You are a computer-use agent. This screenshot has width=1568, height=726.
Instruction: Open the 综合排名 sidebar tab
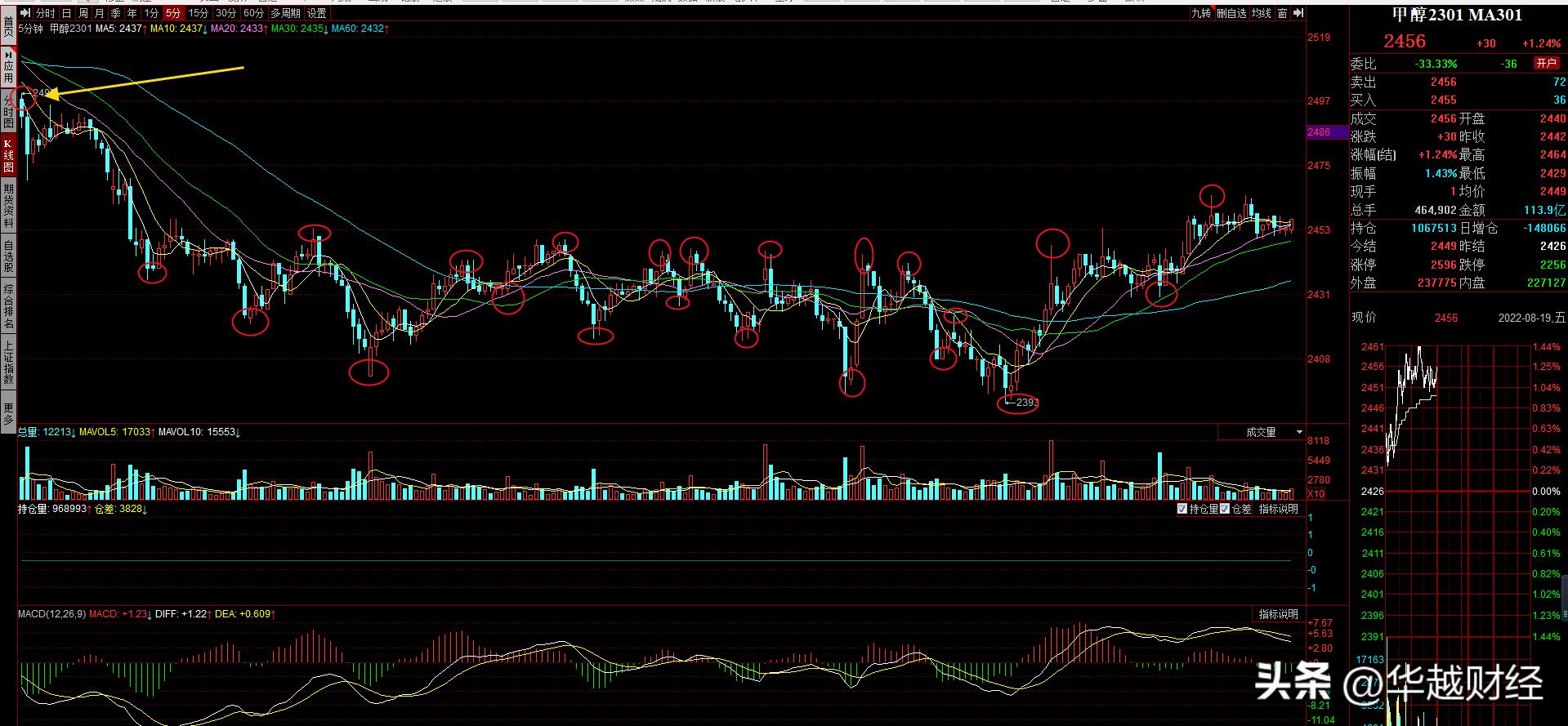9,307
